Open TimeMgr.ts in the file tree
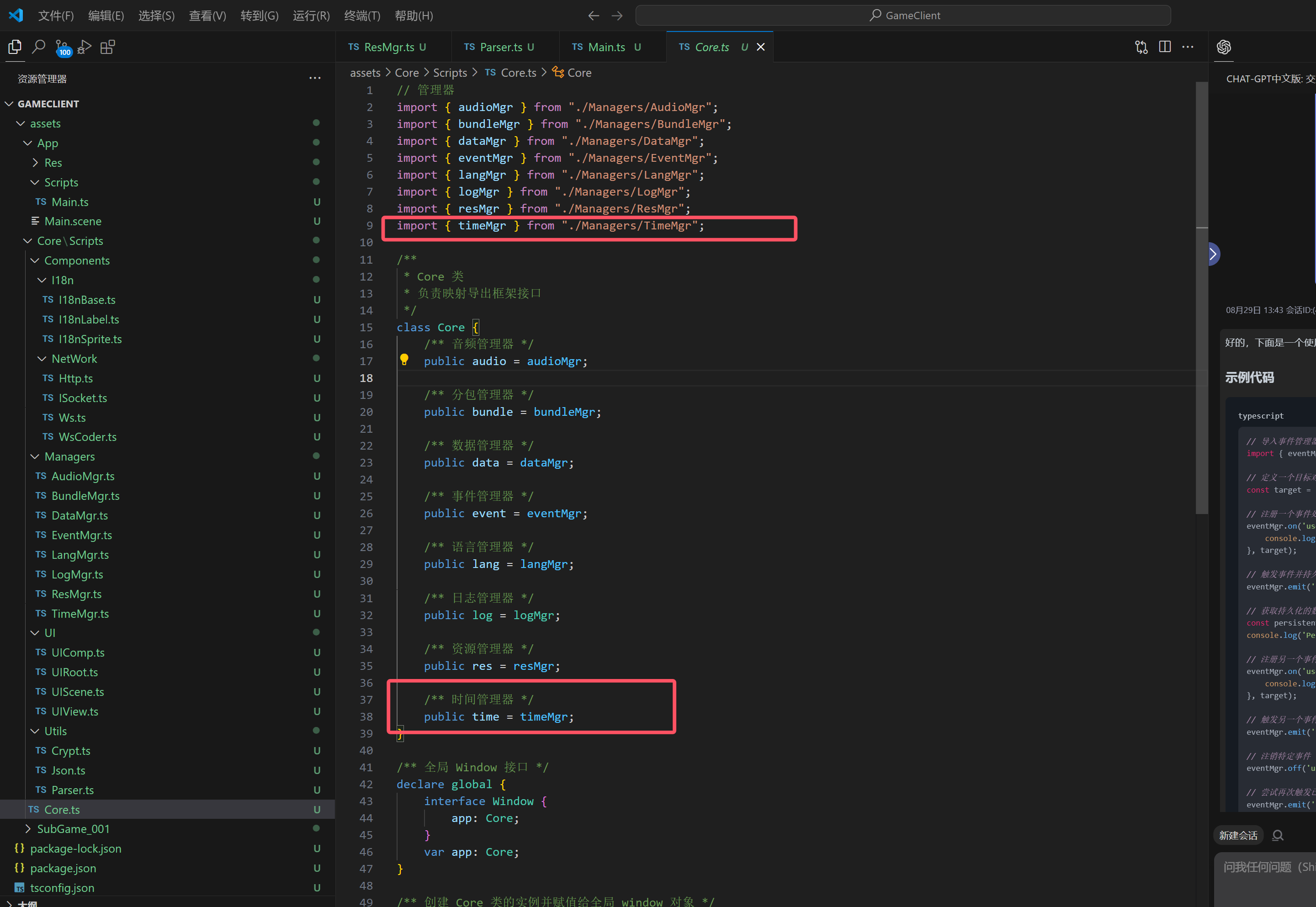The image size is (1316, 907). click(x=80, y=613)
